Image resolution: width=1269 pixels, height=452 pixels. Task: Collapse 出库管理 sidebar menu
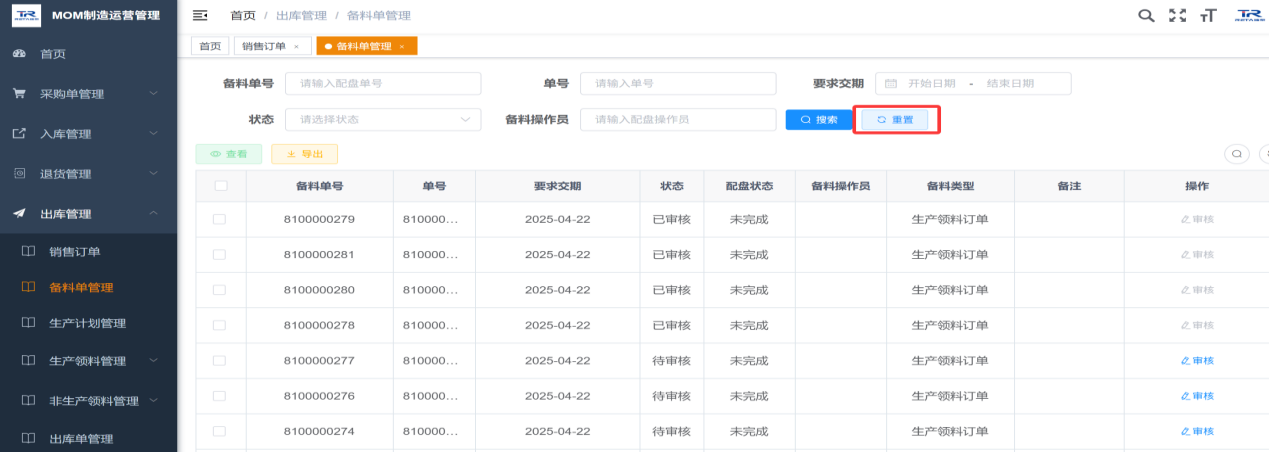153,213
